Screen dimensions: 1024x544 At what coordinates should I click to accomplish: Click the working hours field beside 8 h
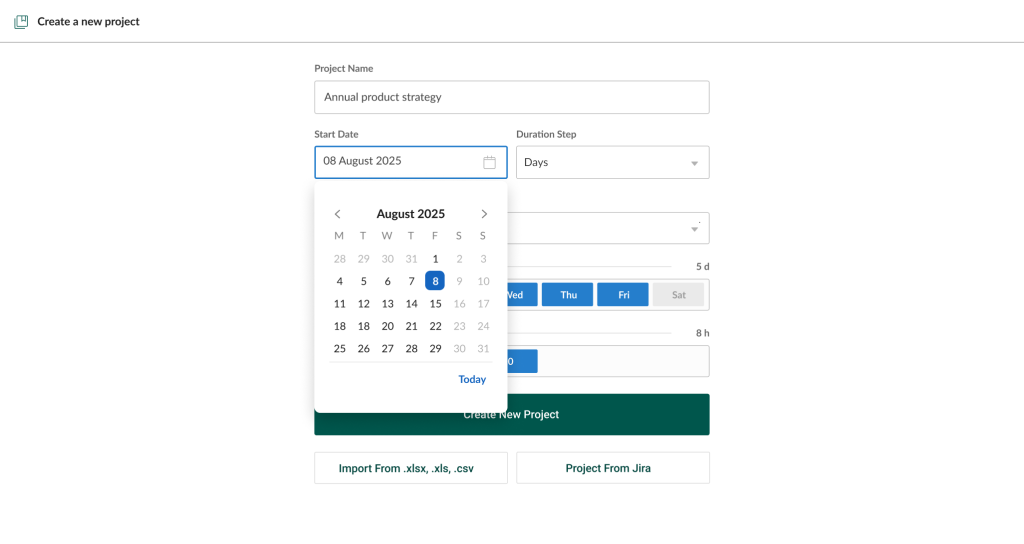point(609,361)
